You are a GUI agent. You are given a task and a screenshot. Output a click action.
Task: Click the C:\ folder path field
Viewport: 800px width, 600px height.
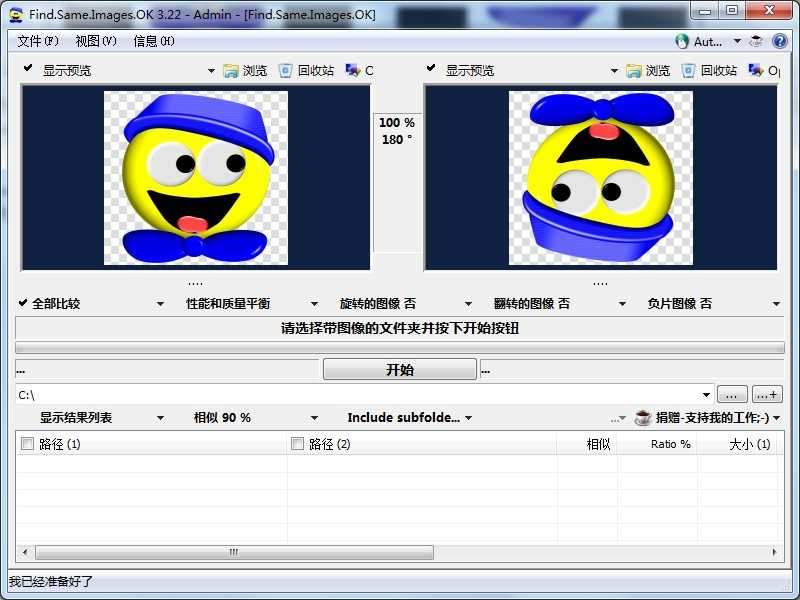360,395
